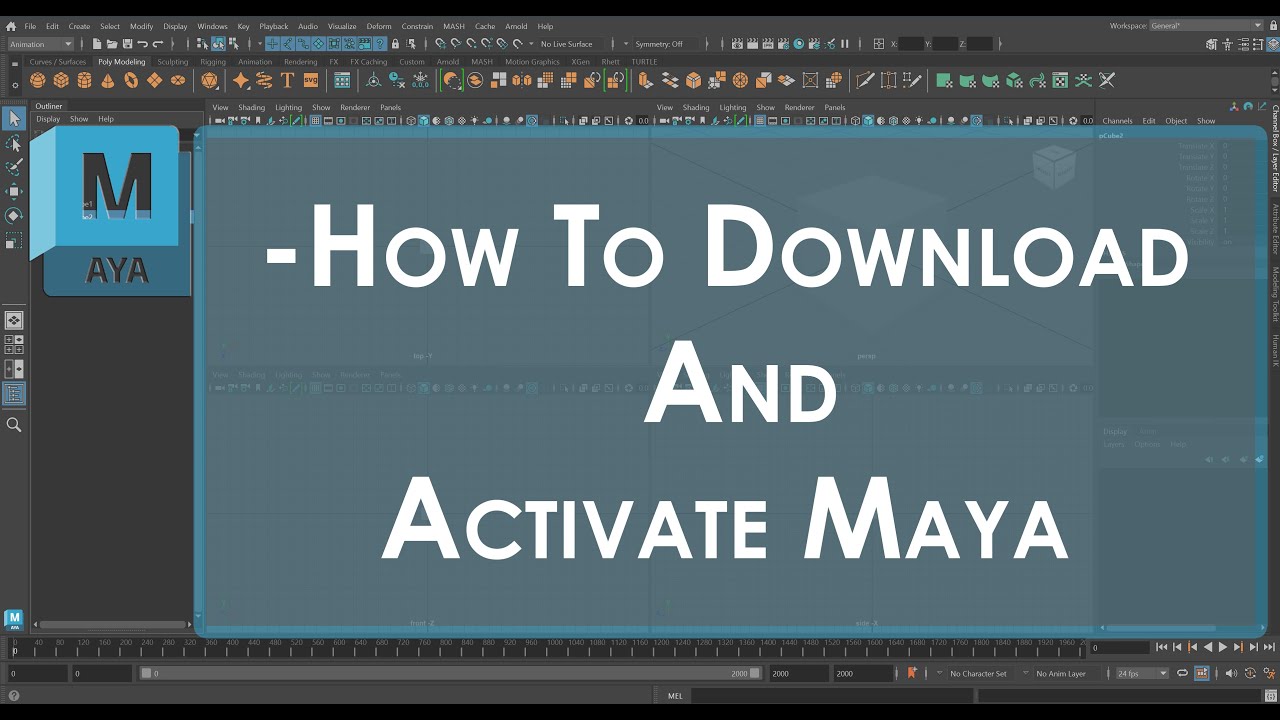Create a polygon cylinder from the shelf
Viewport: 1280px width, 720px height.
[84, 81]
